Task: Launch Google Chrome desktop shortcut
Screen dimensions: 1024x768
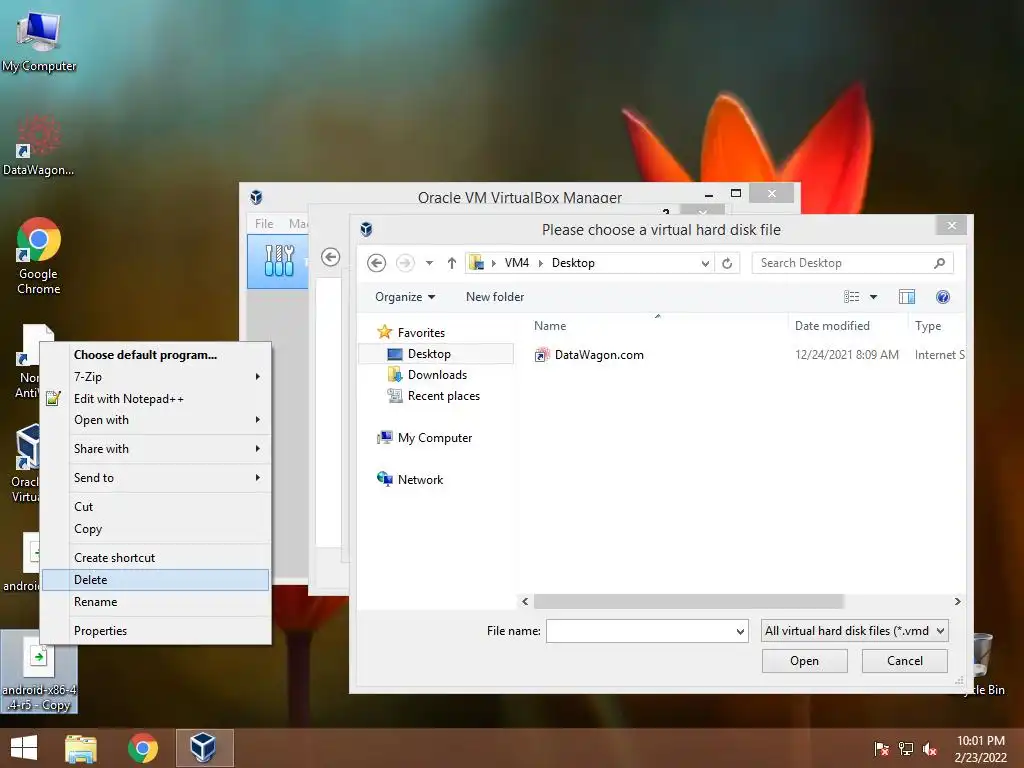Action: click(x=39, y=255)
